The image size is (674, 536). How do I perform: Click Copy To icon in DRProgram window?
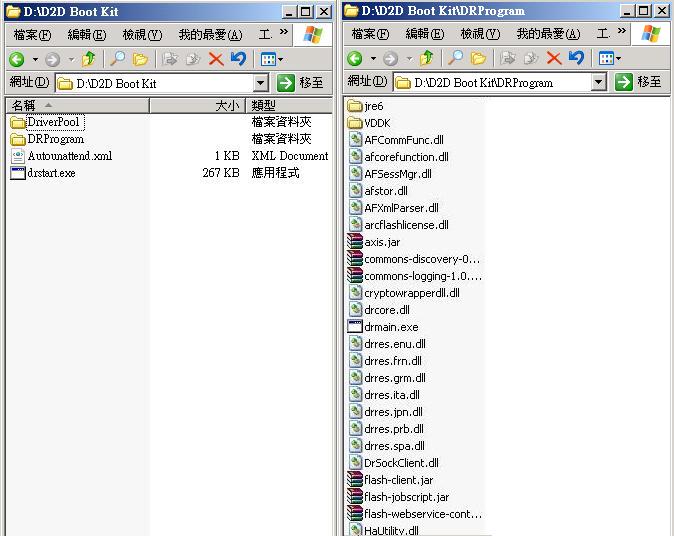[530, 58]
